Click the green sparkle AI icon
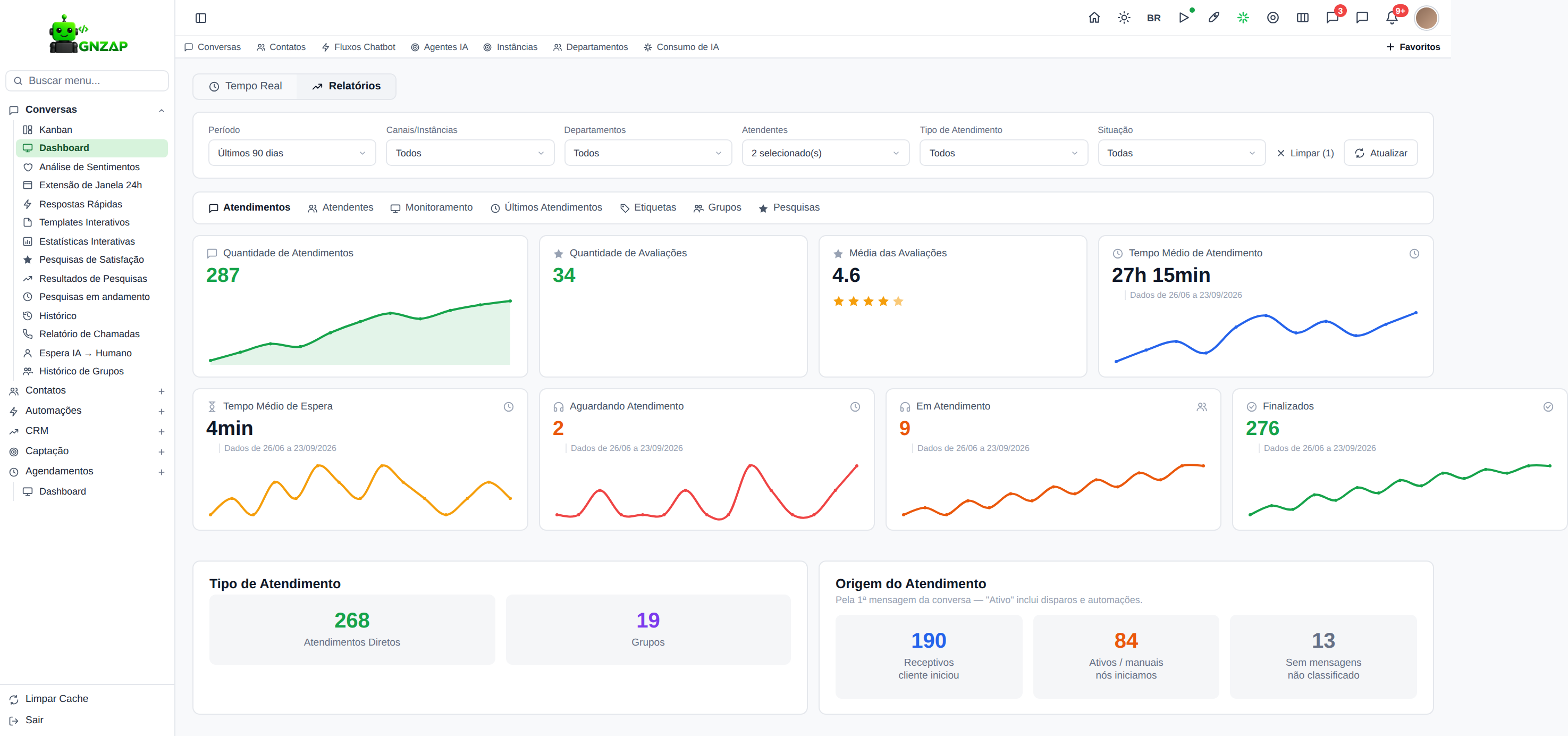The image size is (1568, 736). pos(1243,18)
